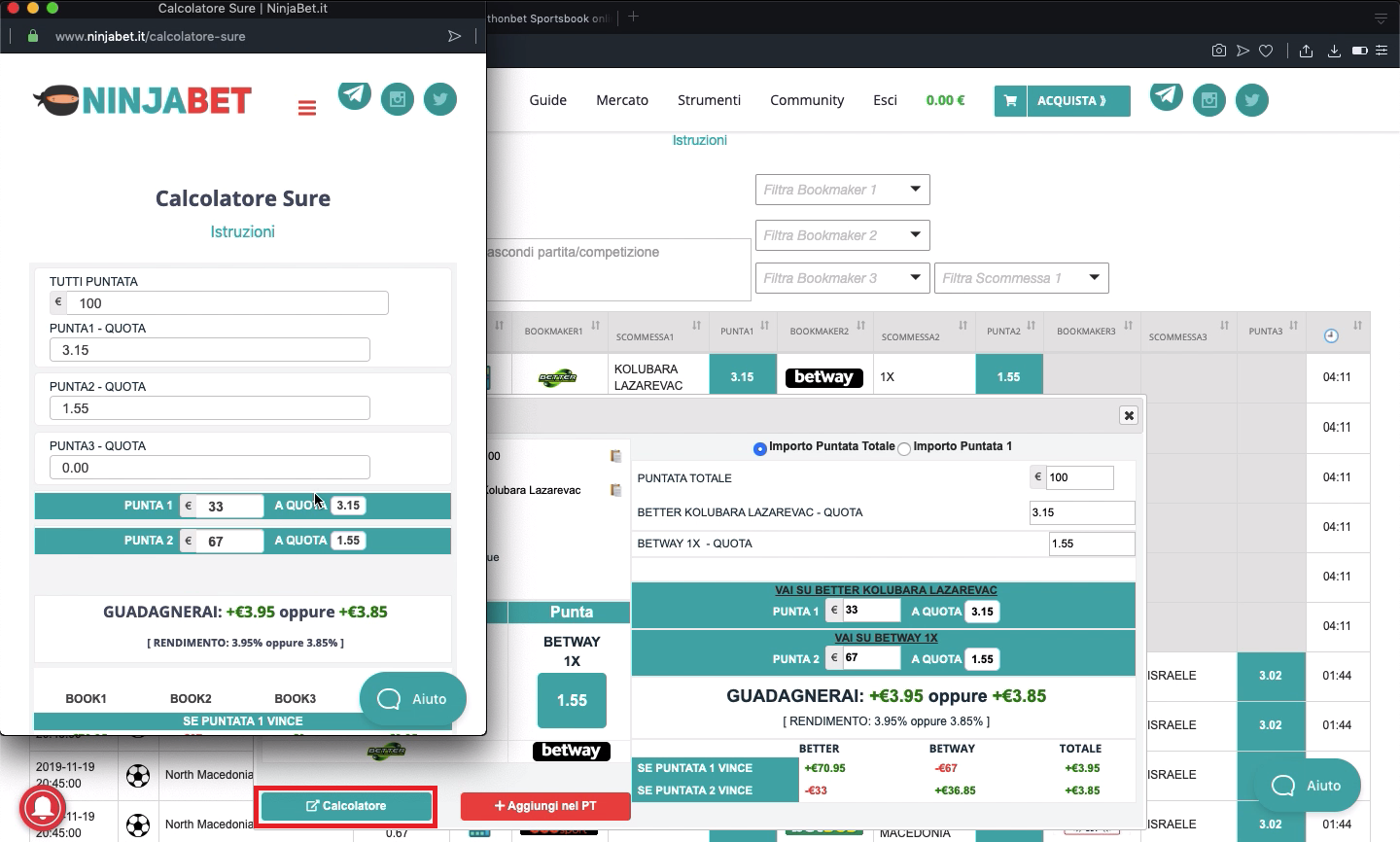The height and width of the screenshot is (842, 1400).
Task: Open the easy setup sliders icon in browser
Action: click(x=1382, y=51)
